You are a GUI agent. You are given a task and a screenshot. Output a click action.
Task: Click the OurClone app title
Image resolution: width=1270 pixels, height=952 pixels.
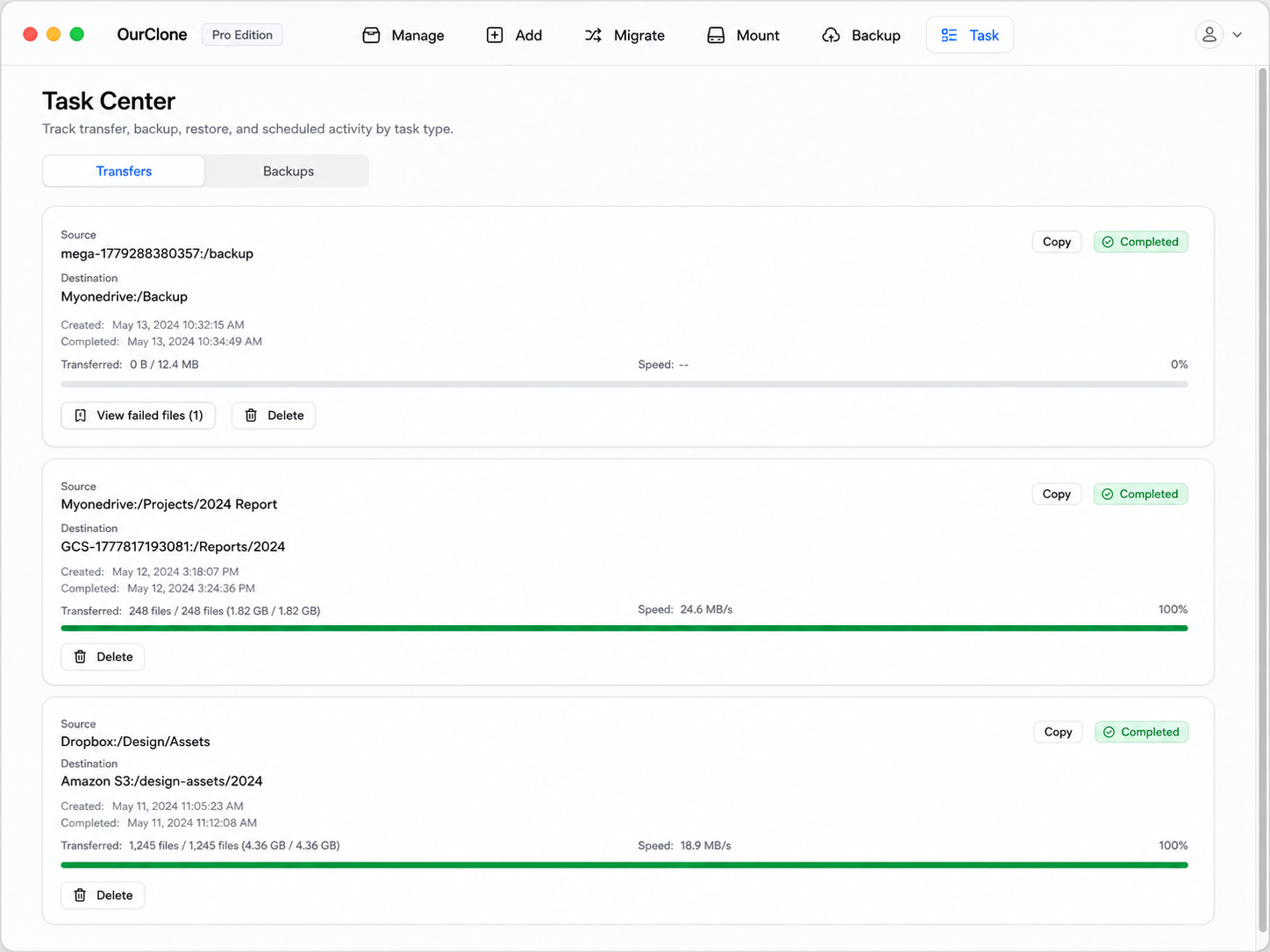(x=152, y=34)
